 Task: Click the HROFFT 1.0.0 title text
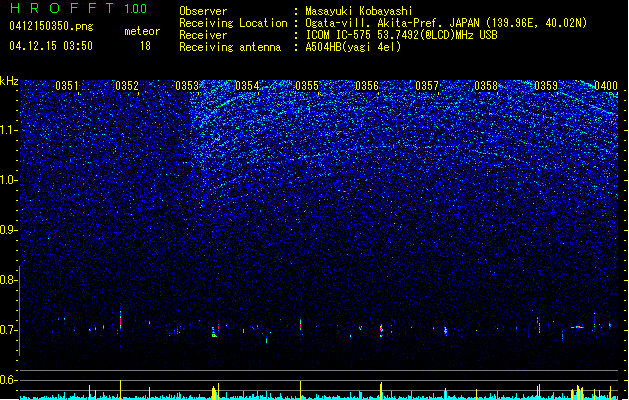pyautogui.click(x=79, y=8)
